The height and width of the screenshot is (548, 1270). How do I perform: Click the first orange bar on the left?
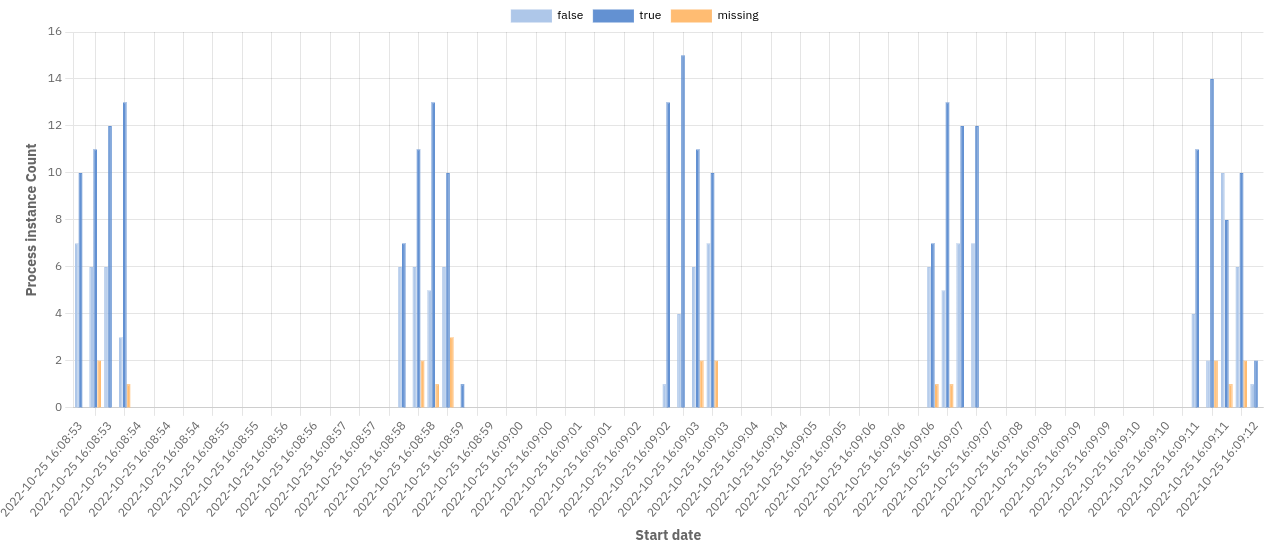coord(99,384)
